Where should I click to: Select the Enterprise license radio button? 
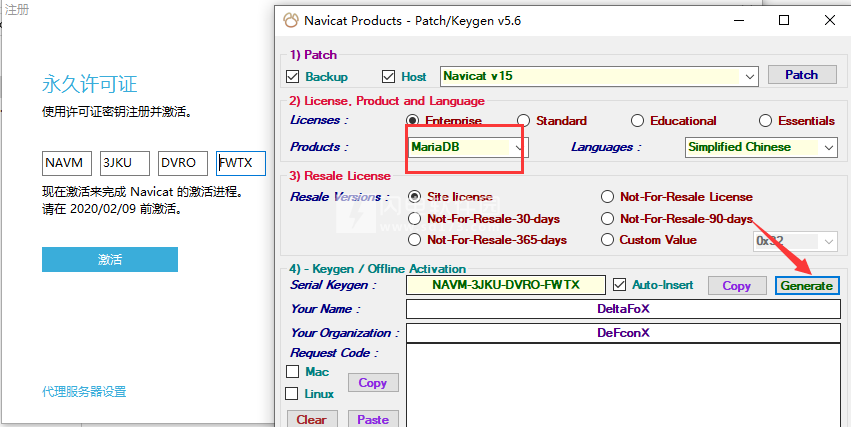414,120
